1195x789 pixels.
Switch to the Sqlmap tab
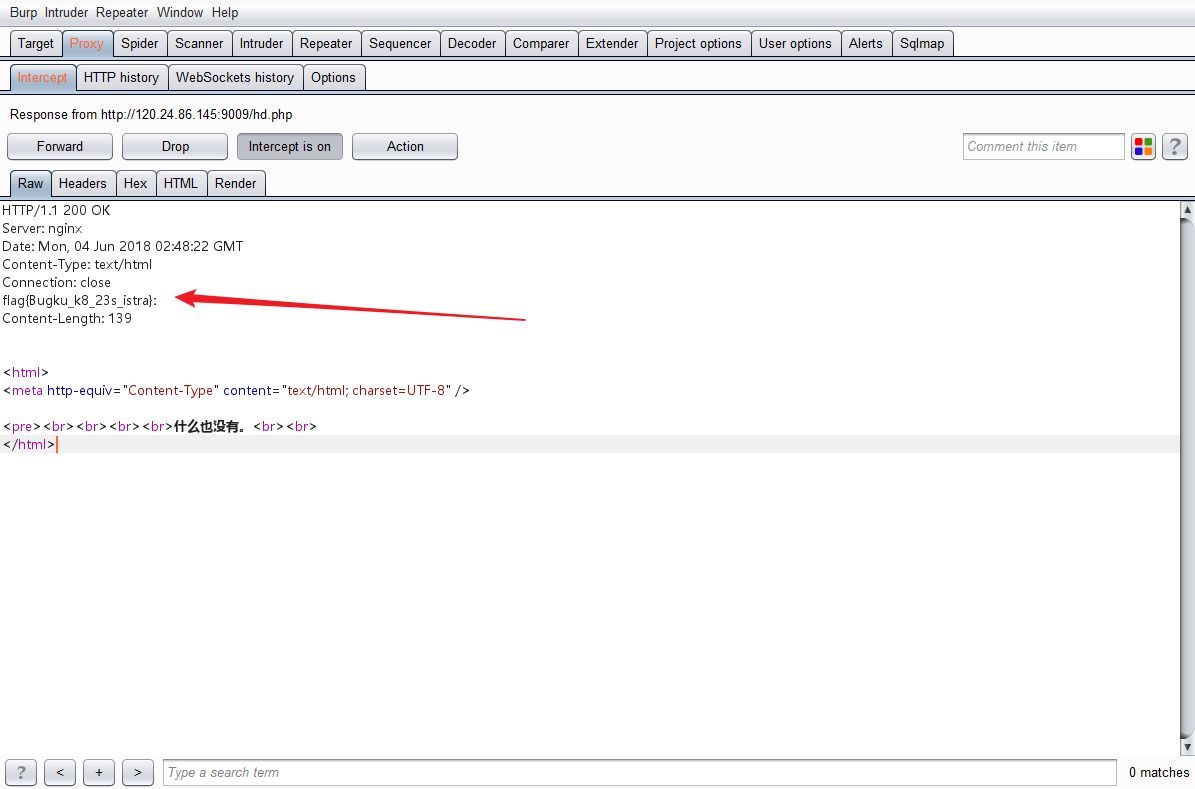point(922,43)
